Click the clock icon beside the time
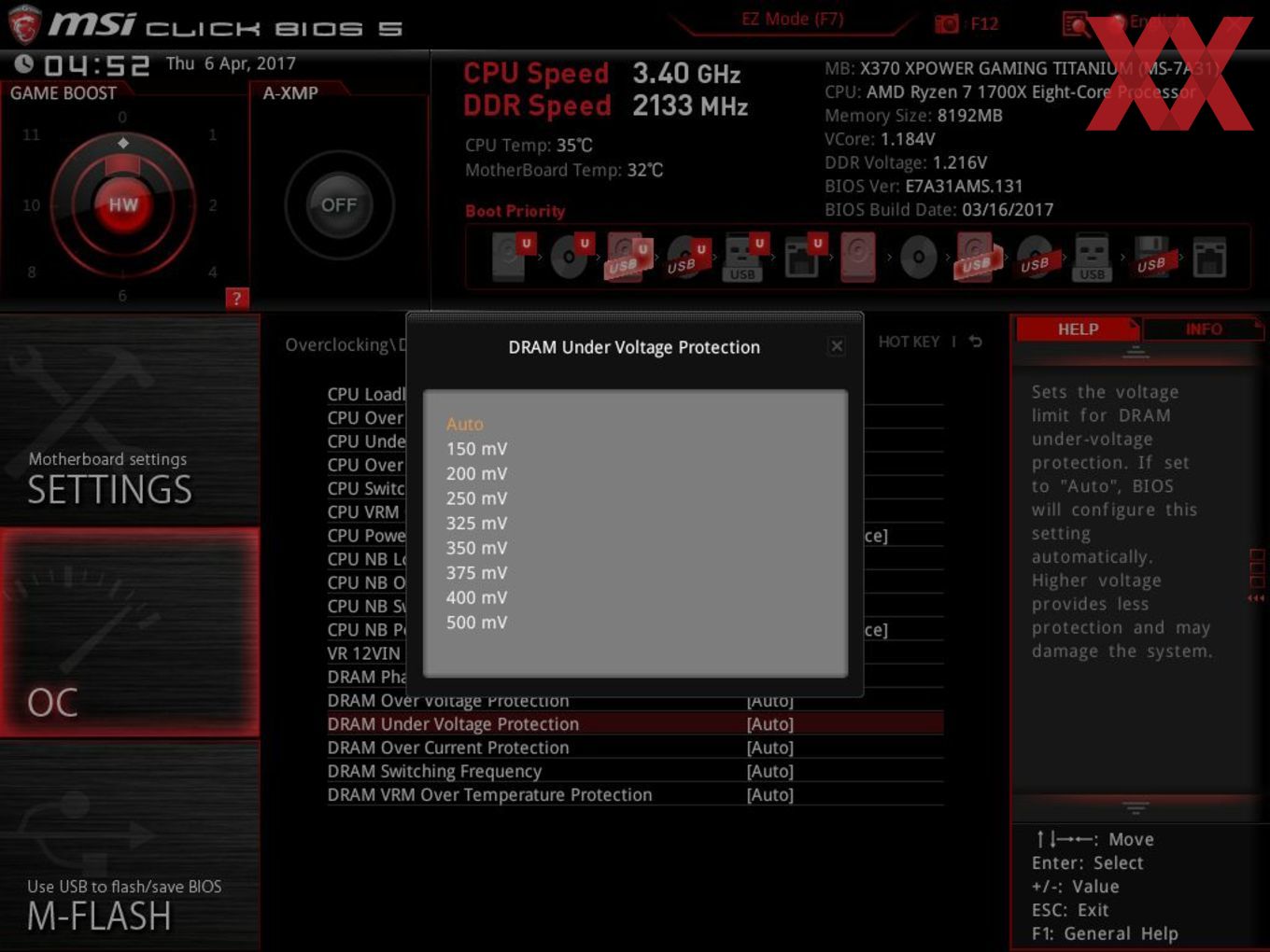Viewport: 1270px width, 952px height. coord(24,63)
